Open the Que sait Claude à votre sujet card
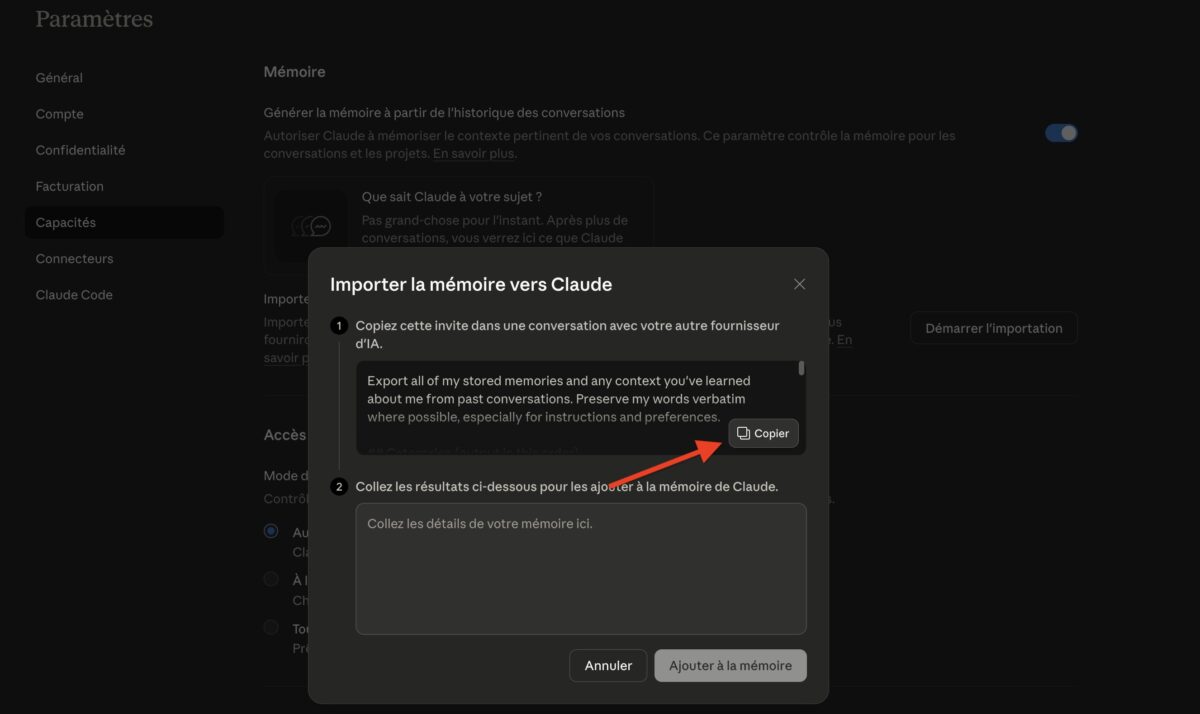 (x=459, y=225)
